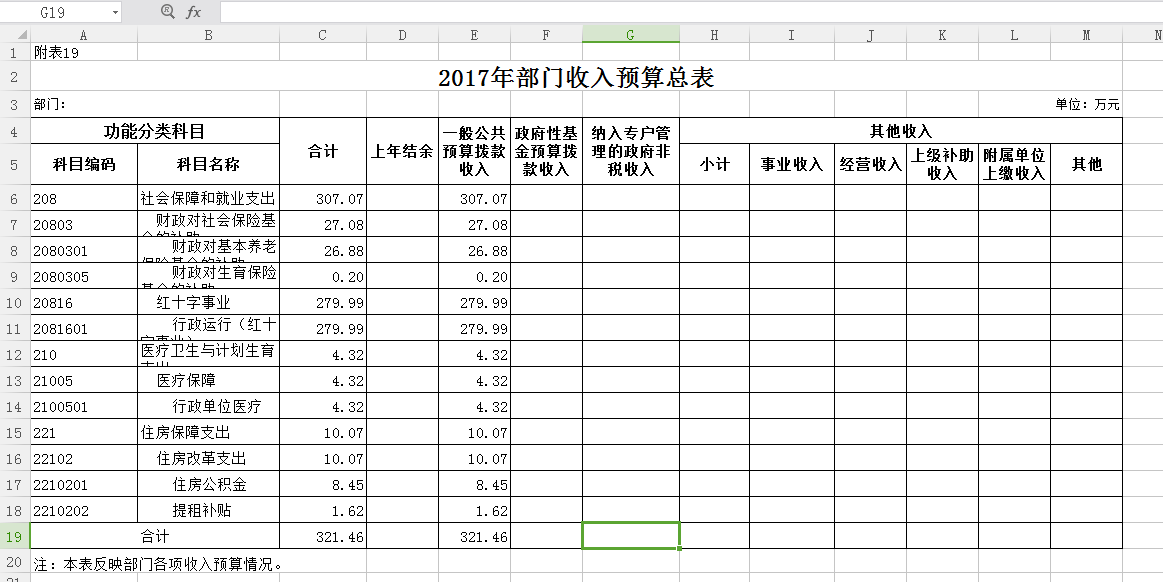1163x582 pixels.
Task: Select the 上年结余 header cell
Action: (x=402, y=151)
